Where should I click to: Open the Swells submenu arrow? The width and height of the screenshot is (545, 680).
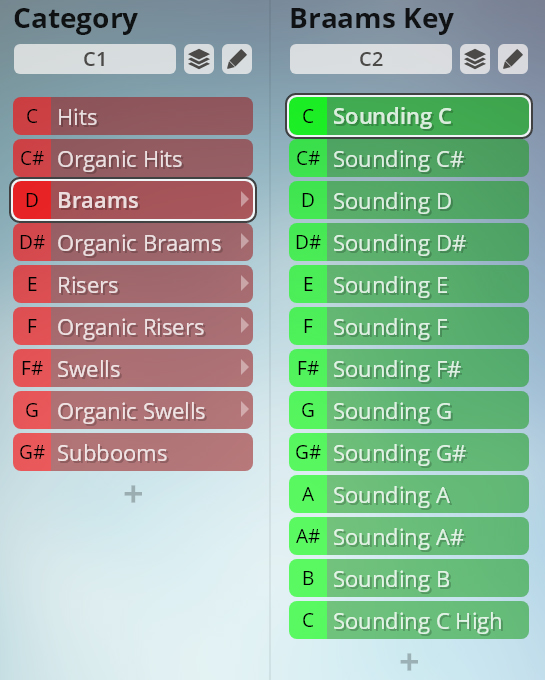[245, 368]
